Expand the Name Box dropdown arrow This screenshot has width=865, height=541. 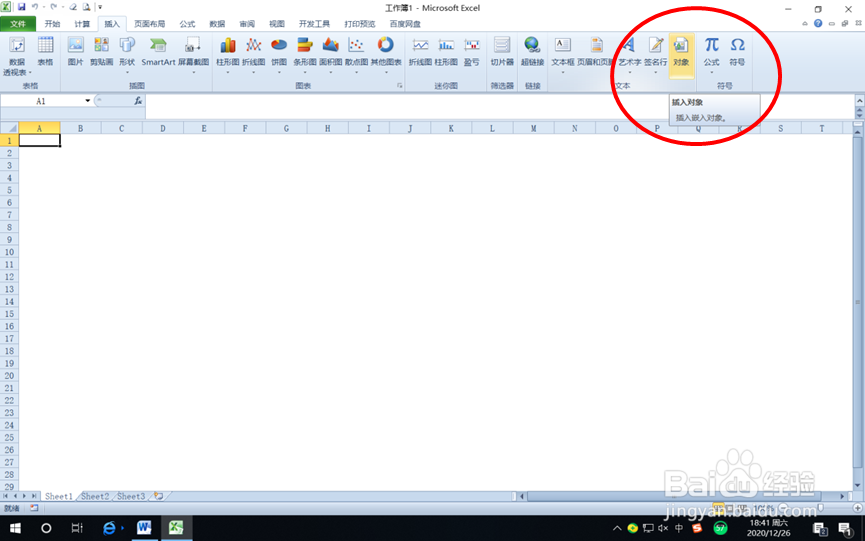[87, 101]
